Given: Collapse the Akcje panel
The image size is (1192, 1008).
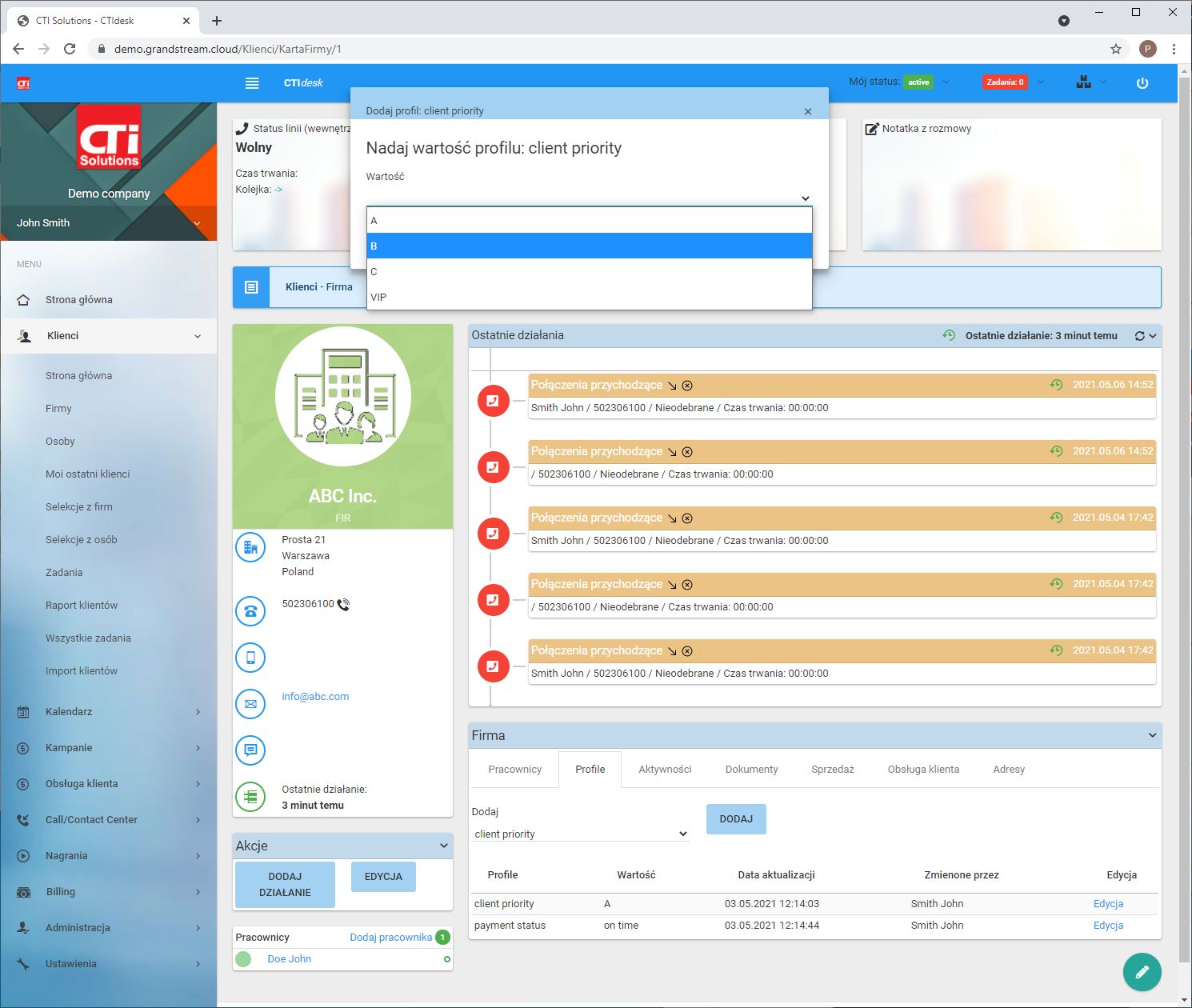Looking at the screenshot, I should (445, 846).
